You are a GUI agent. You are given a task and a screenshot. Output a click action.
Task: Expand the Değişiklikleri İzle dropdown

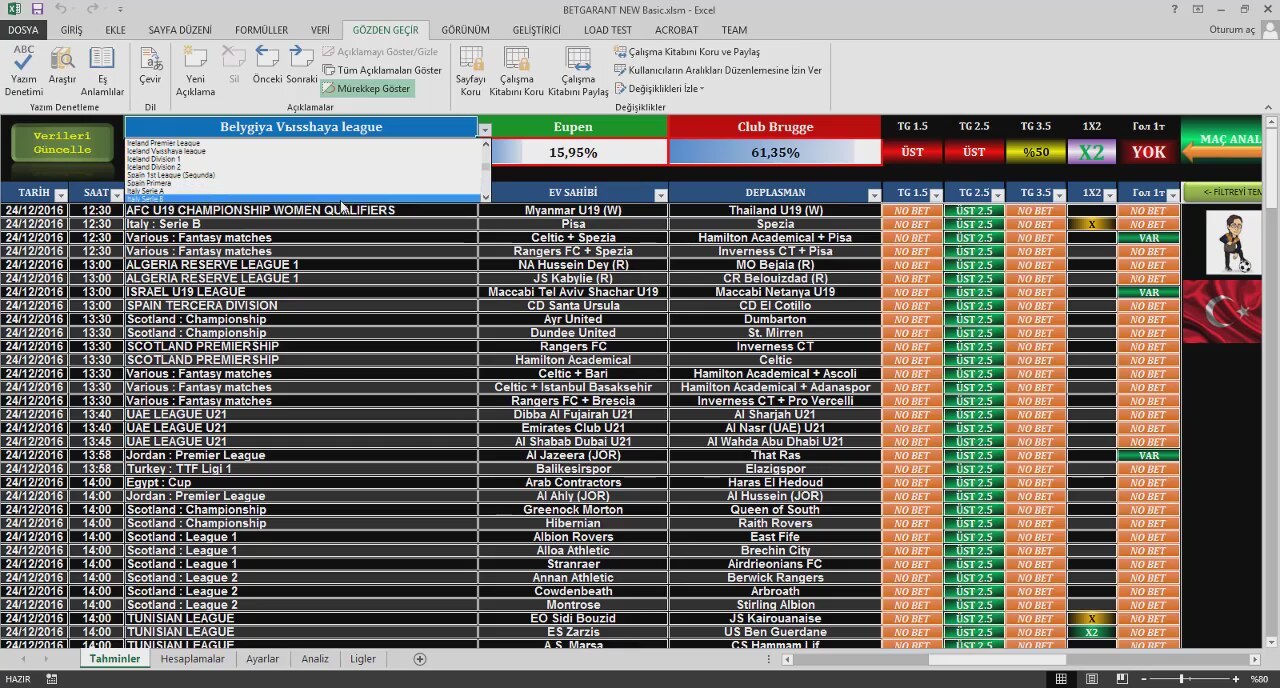pos(659,88)
